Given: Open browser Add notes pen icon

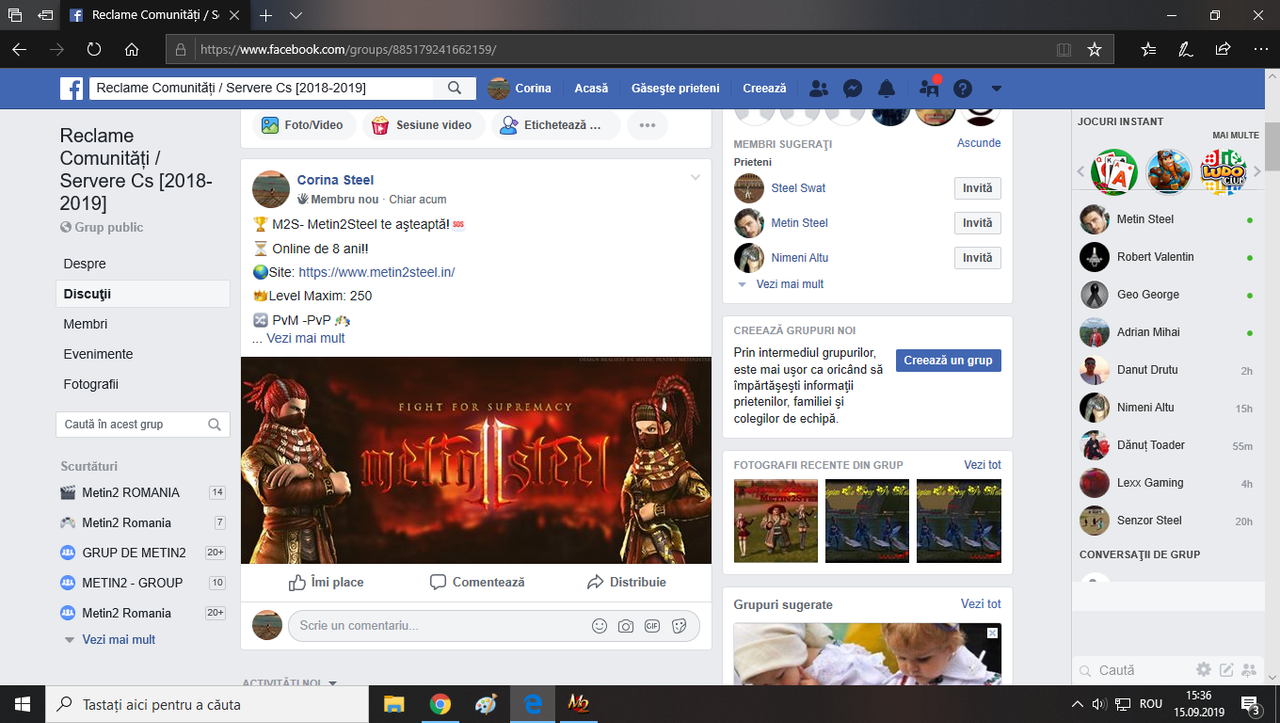Looking at the screenshot, I should (1185, 49).
